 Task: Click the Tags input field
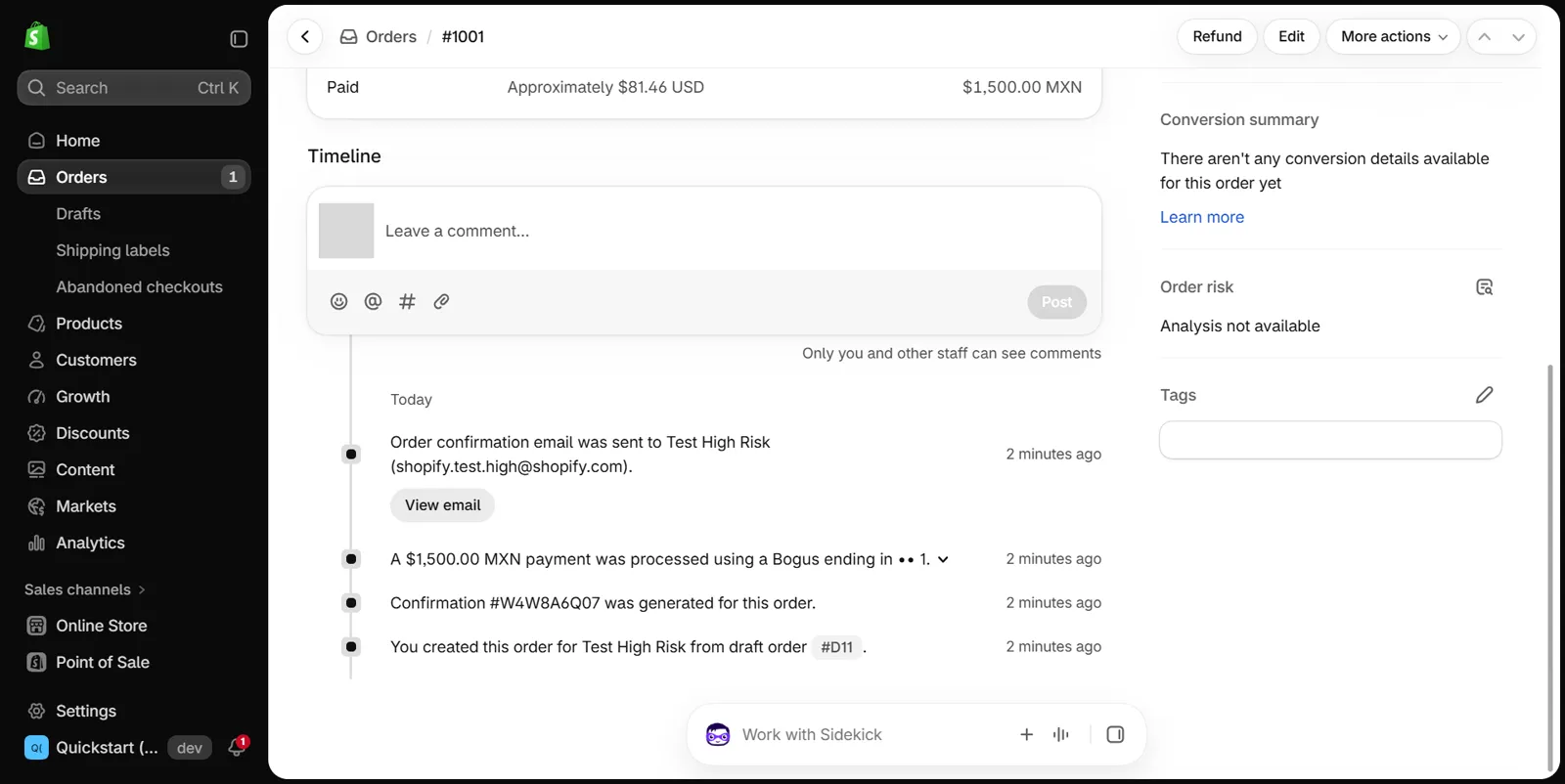[1330, 440]
